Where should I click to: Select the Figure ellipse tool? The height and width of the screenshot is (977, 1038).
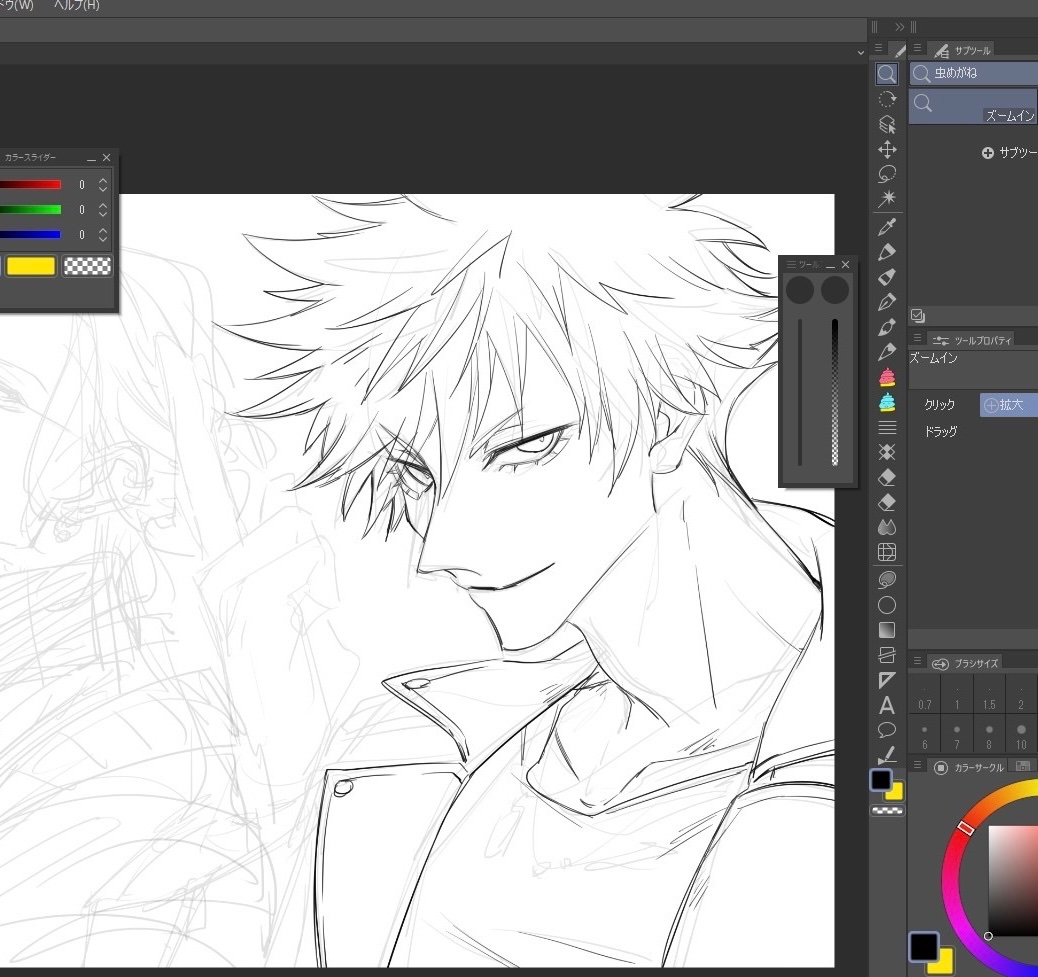tap(887, 605)
